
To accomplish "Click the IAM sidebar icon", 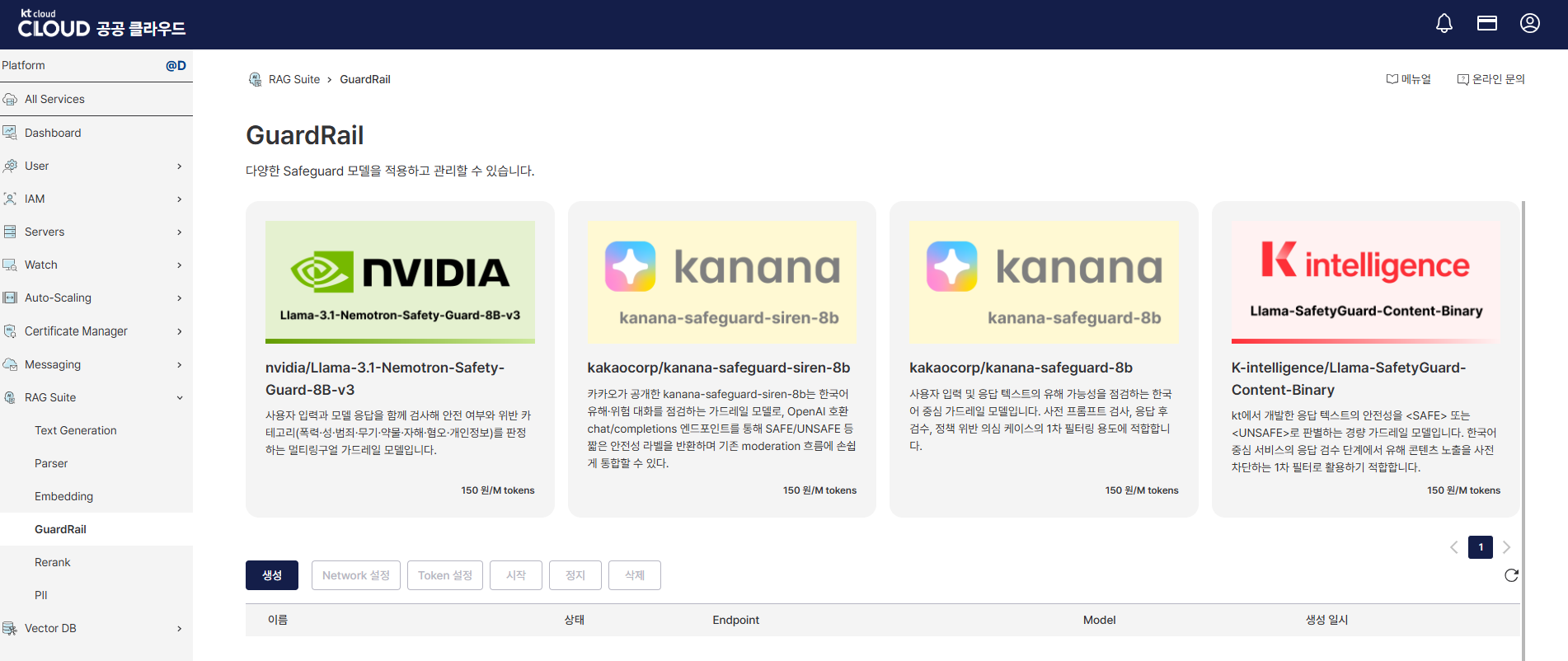I will click(10, 199).
